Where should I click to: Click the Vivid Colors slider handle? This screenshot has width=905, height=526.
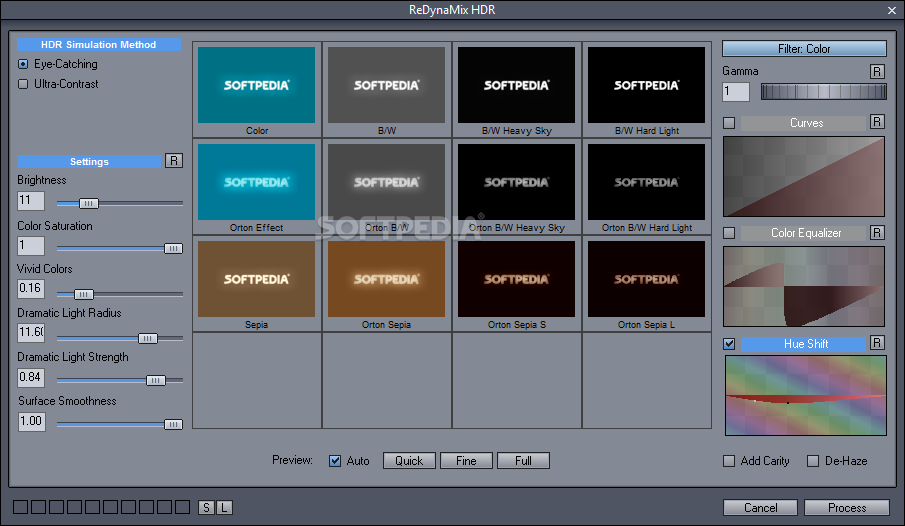[84, 294]
